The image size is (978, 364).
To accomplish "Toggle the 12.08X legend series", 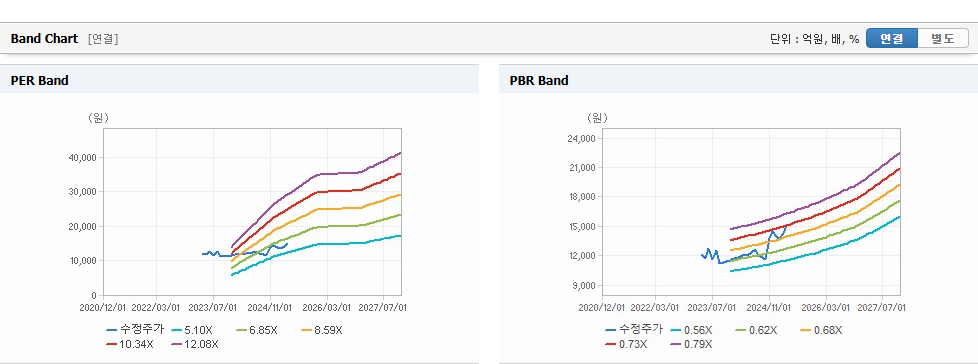I will 195,344.
